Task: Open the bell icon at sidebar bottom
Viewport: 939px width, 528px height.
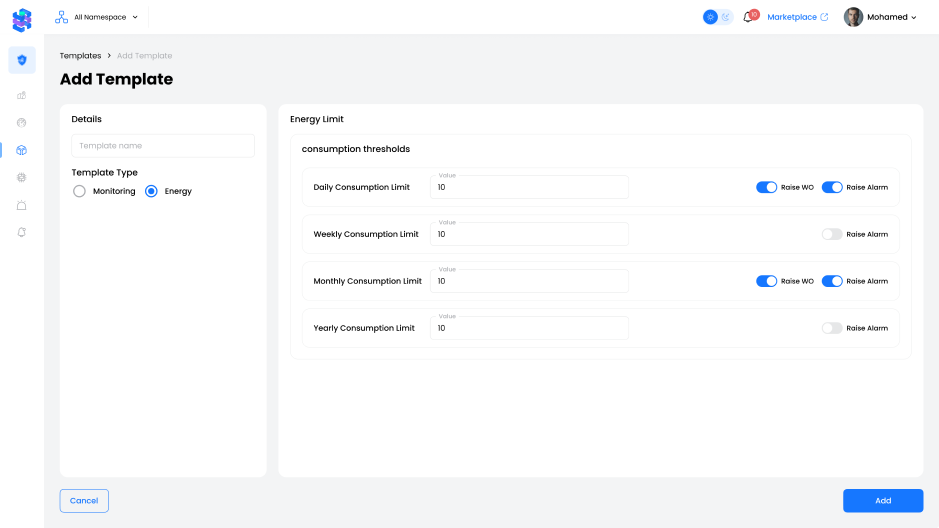Action: pyautogui.click(x=22, y=232)
